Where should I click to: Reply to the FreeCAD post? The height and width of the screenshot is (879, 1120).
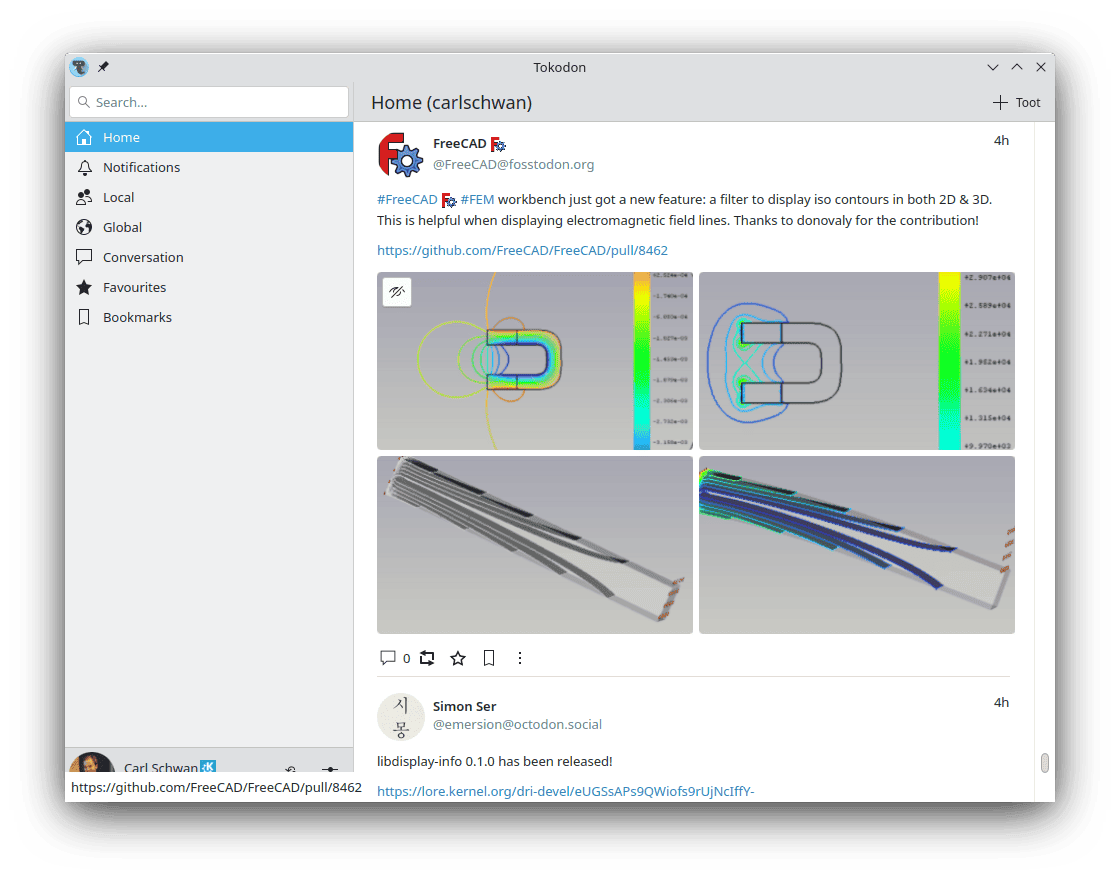[388, 658]
